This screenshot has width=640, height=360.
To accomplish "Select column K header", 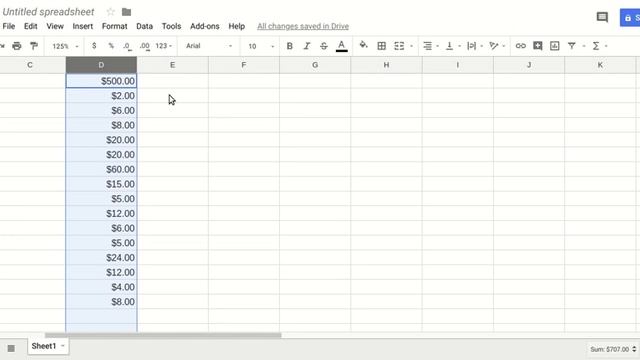I will coord(600,65).
